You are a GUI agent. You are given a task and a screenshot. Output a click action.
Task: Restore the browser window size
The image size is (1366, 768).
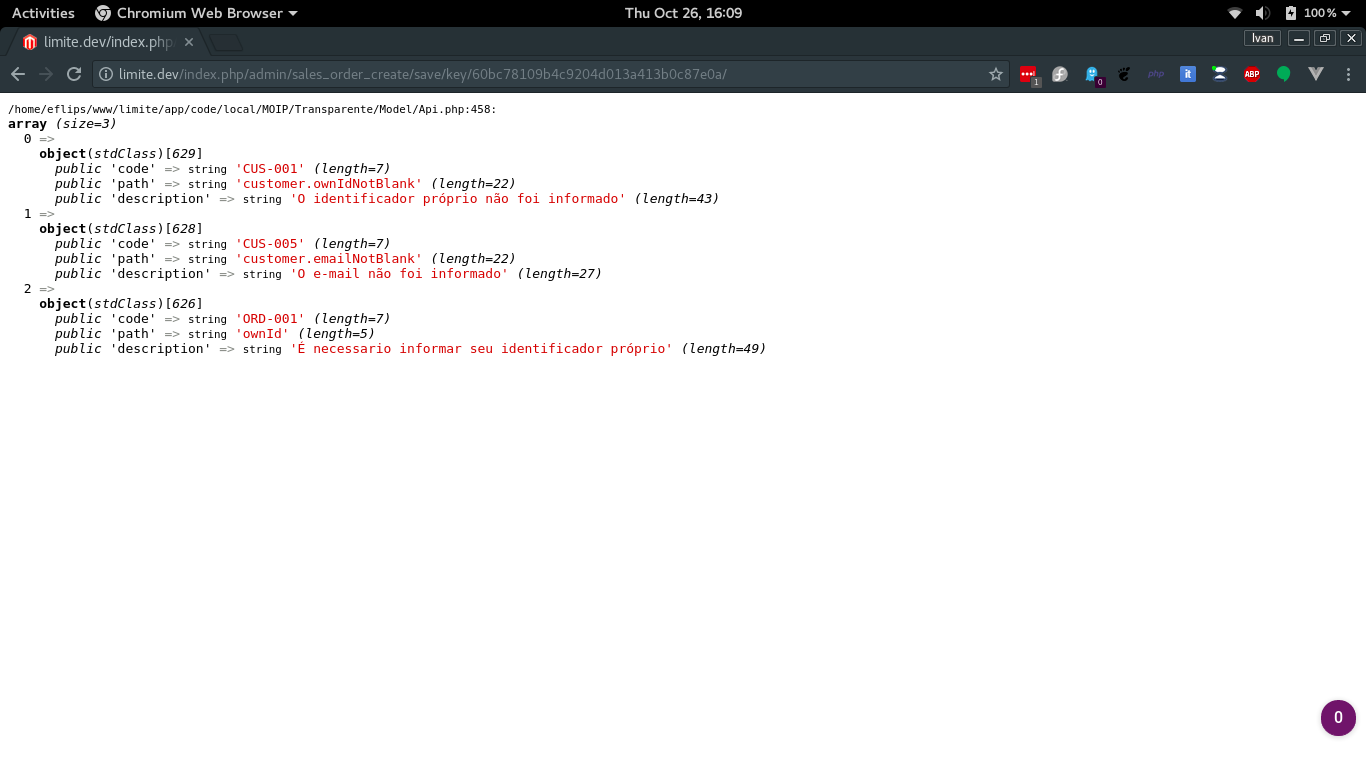point(1325,38)
